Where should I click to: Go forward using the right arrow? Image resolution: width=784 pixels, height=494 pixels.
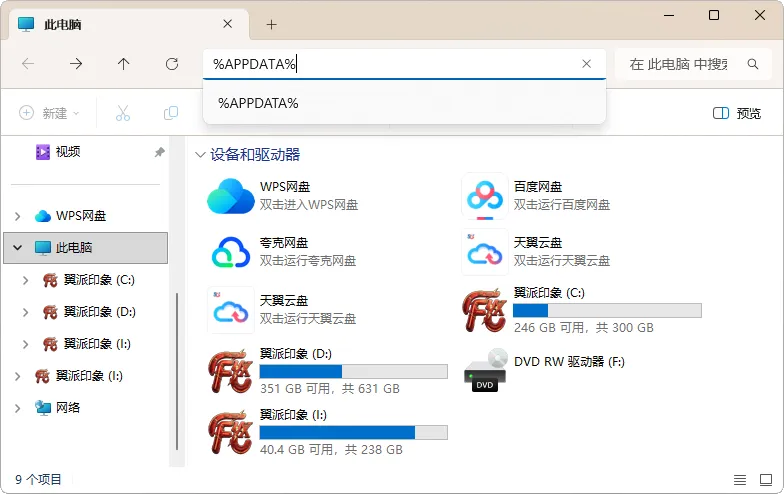[76, 64]
